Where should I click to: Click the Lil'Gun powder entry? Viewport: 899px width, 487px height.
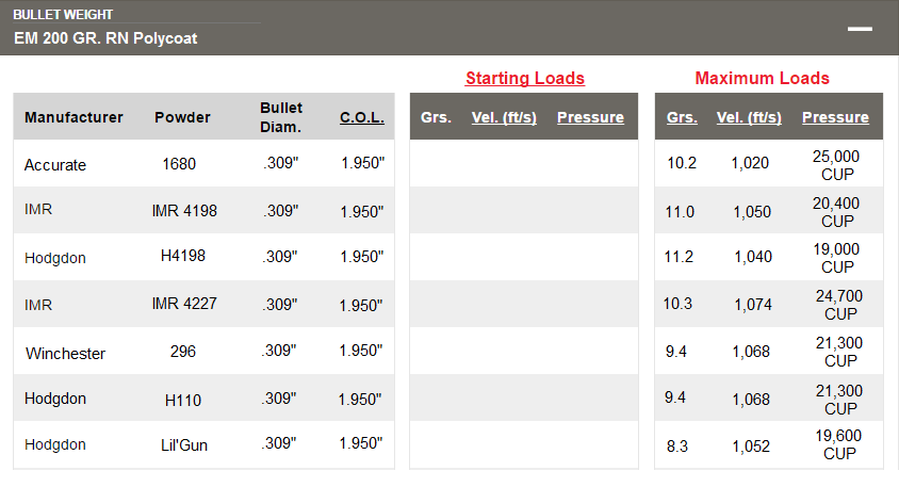184,445
